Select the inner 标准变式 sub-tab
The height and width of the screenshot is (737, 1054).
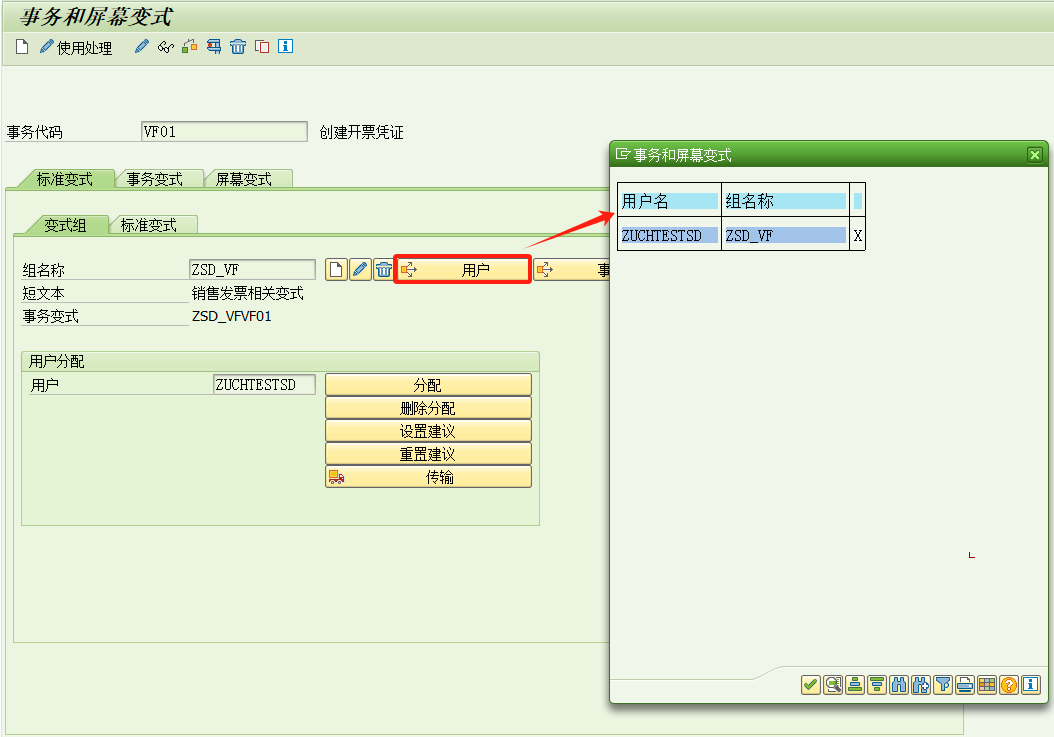(x=149, y=225)
